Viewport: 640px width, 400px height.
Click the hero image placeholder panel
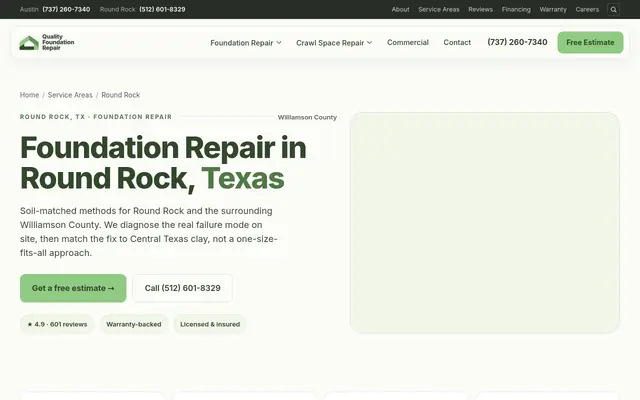coord(484,223)
